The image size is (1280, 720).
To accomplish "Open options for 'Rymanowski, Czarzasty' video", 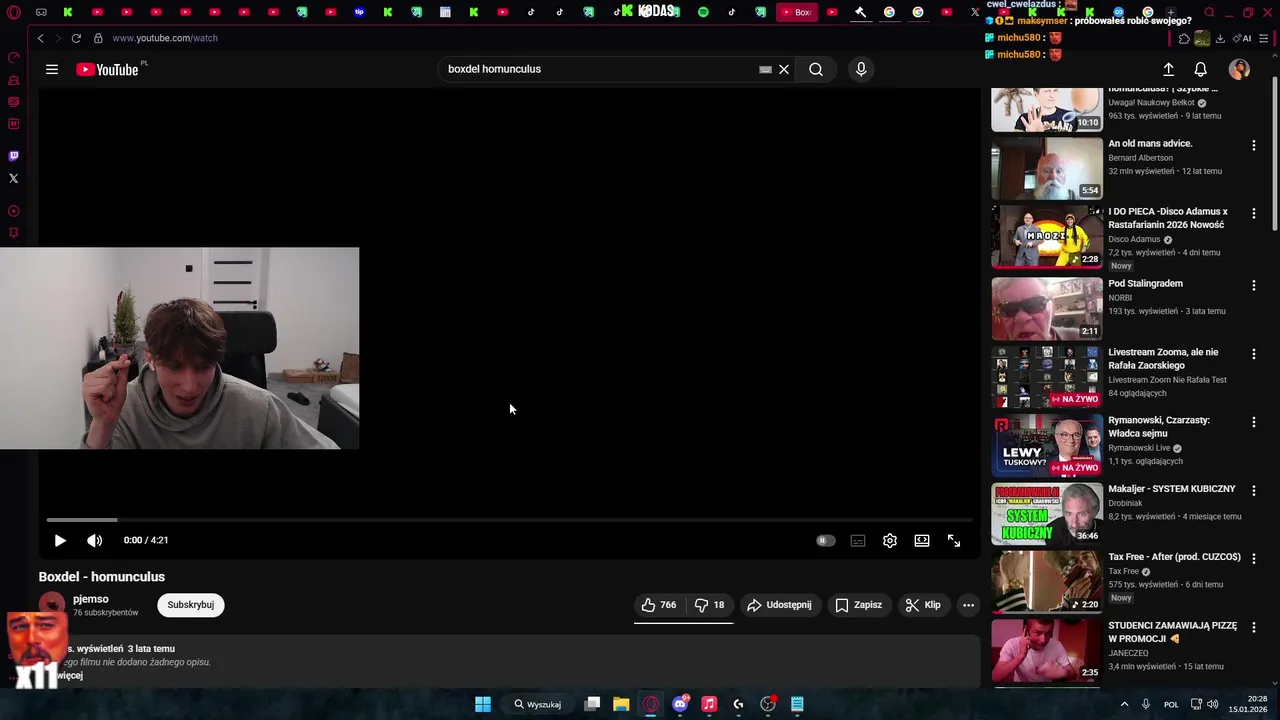I will click(1253, 422).
